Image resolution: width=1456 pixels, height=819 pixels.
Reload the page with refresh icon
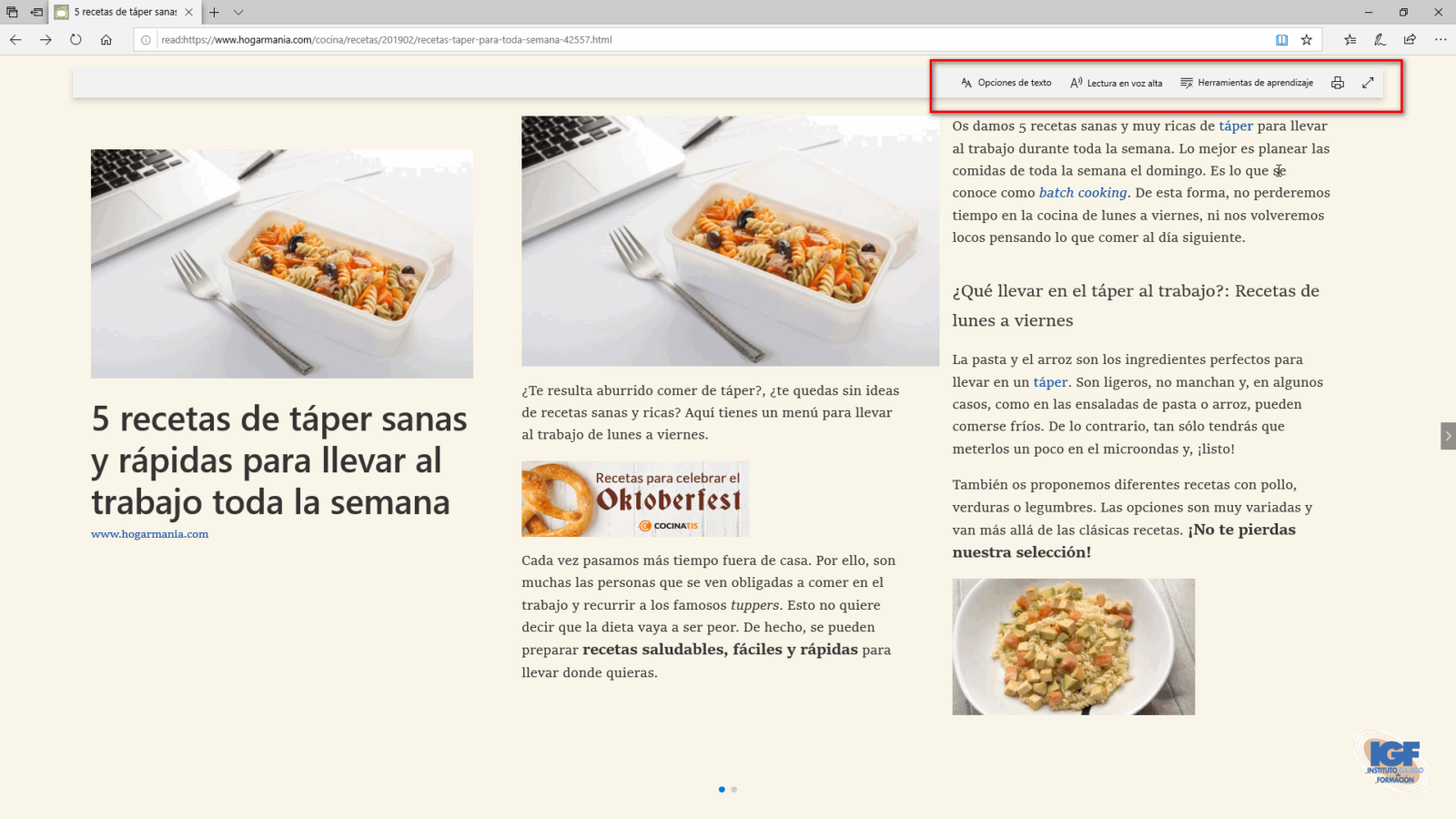pos(76,40)
